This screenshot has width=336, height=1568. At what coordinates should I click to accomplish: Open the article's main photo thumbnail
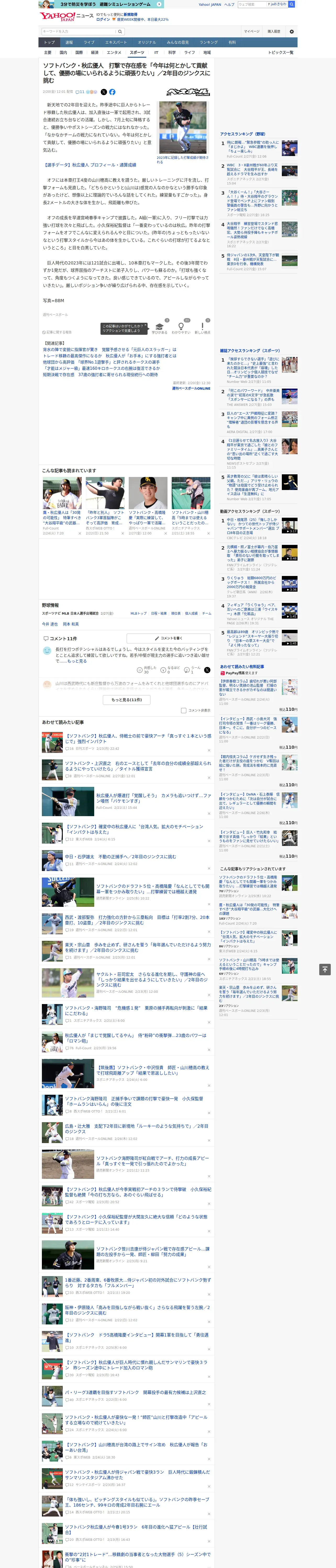click(x=183, y=128)
